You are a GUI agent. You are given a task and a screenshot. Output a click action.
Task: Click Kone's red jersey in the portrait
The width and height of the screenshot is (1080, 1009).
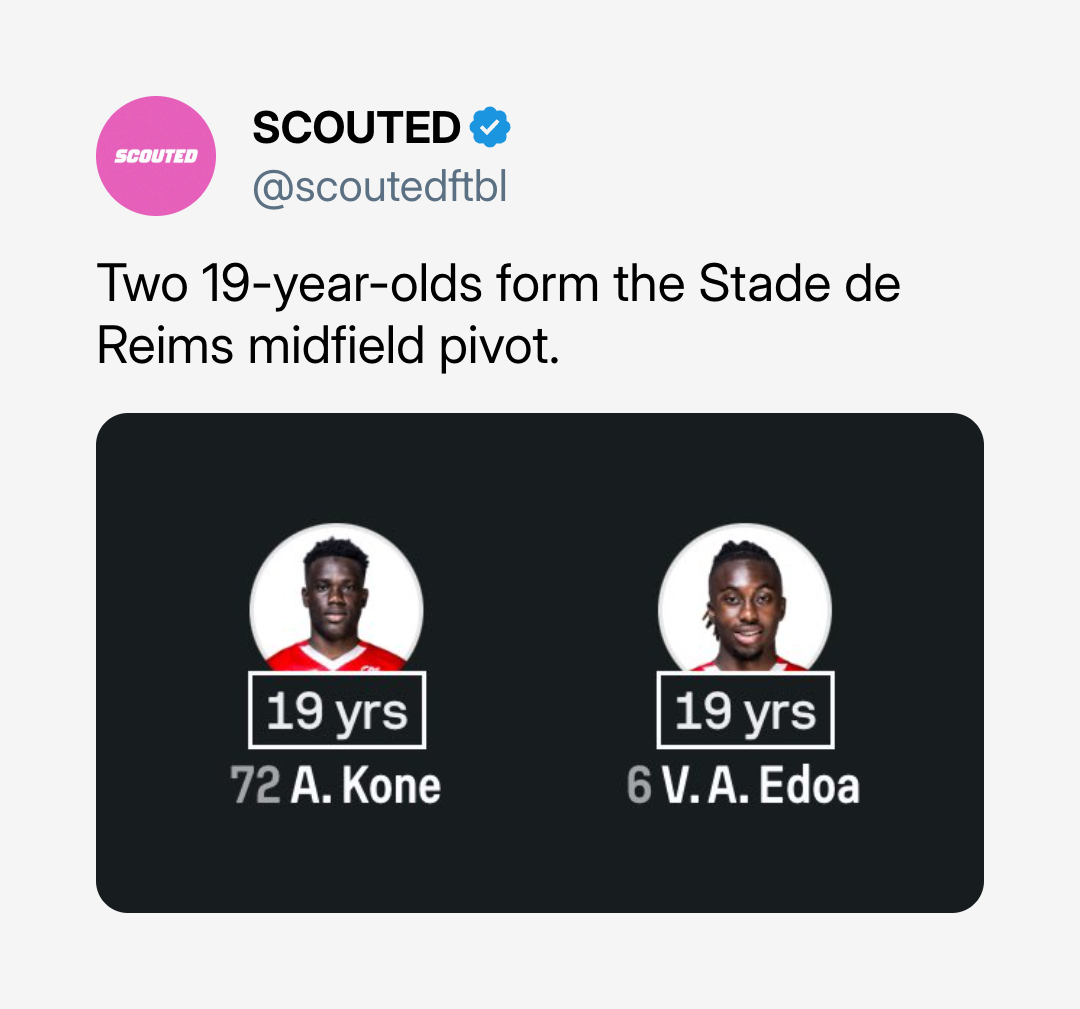click(335, 656)
